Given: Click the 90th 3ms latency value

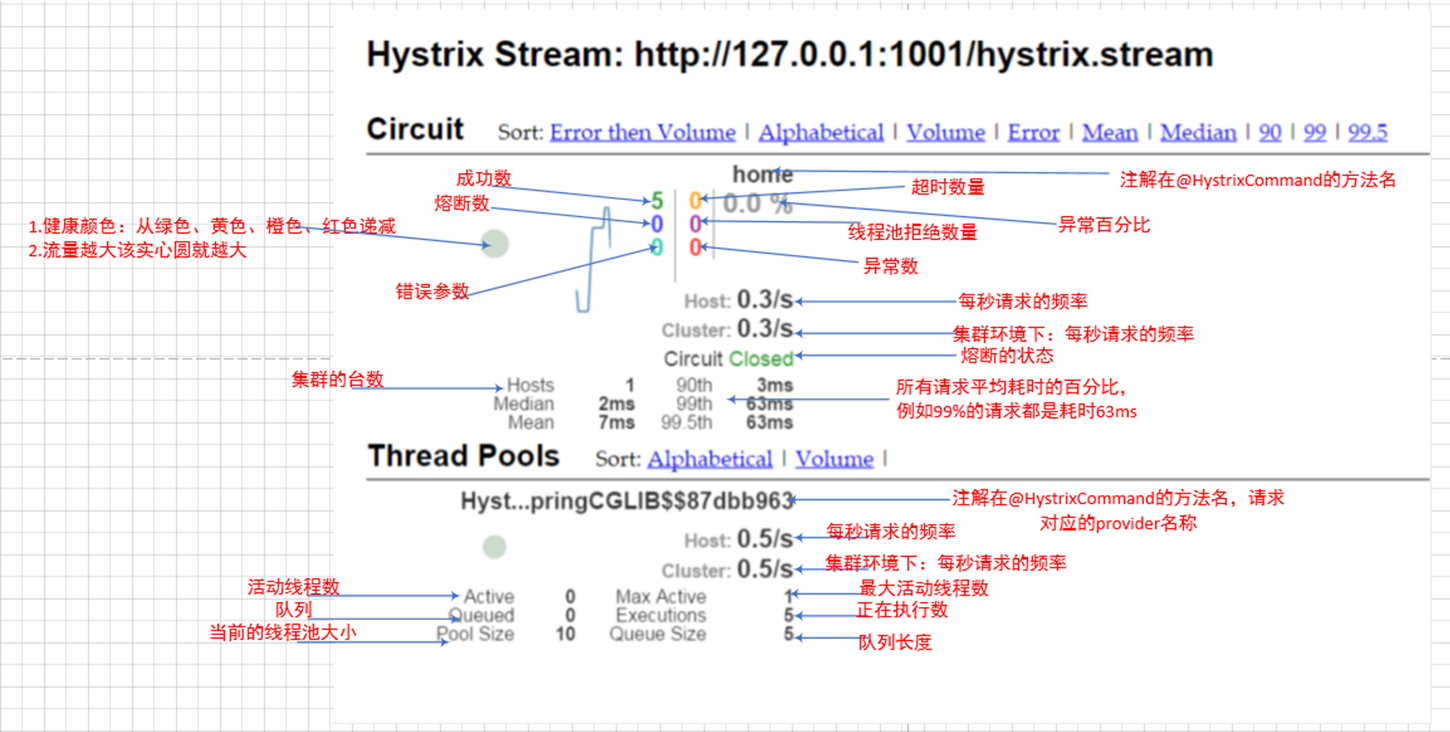Looking at the screenshot, I should point(775,386).
